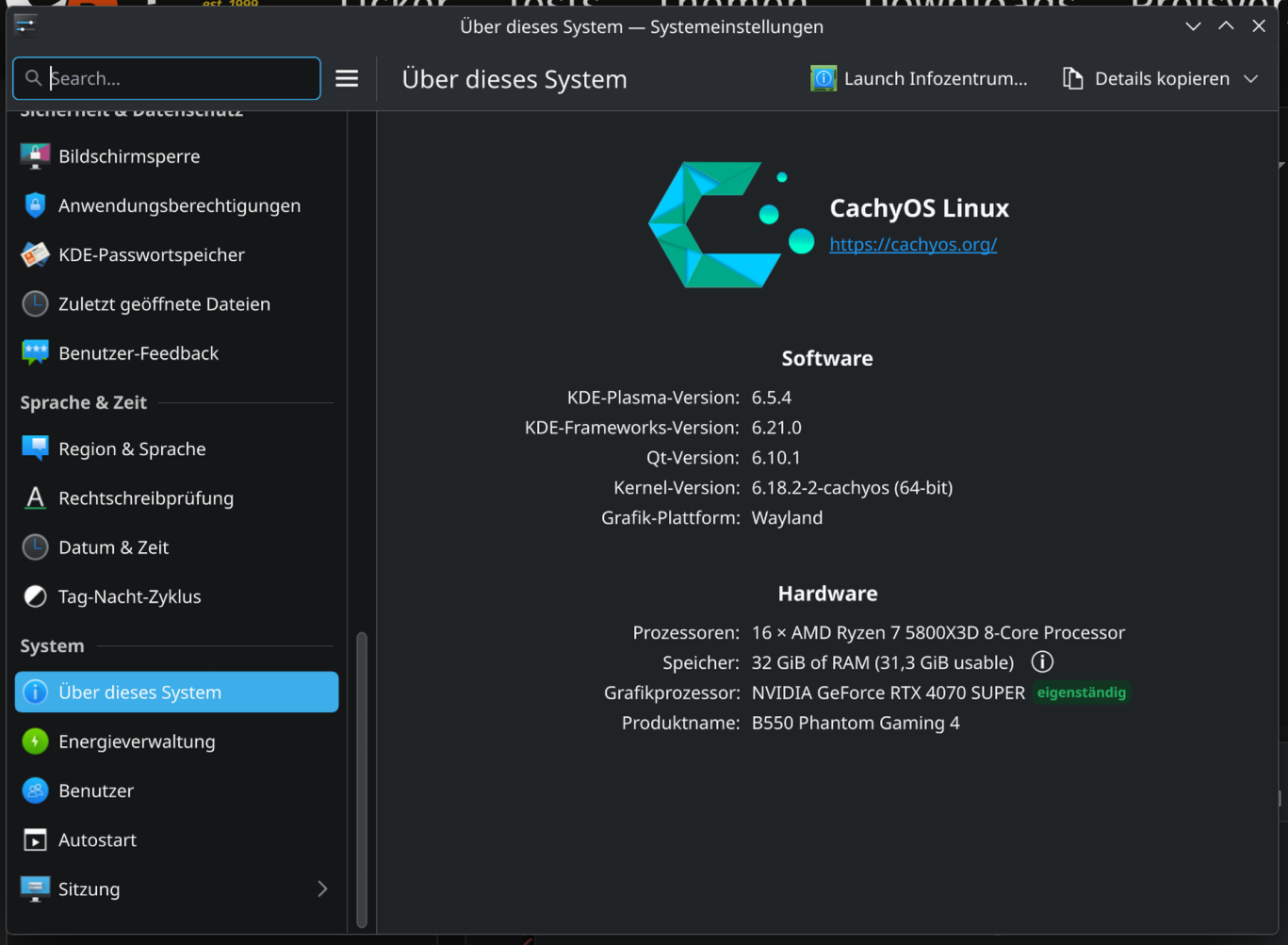1288x945 pixels.
Task: Click the CachyOS Linux heading
Action: coord(920,207)
